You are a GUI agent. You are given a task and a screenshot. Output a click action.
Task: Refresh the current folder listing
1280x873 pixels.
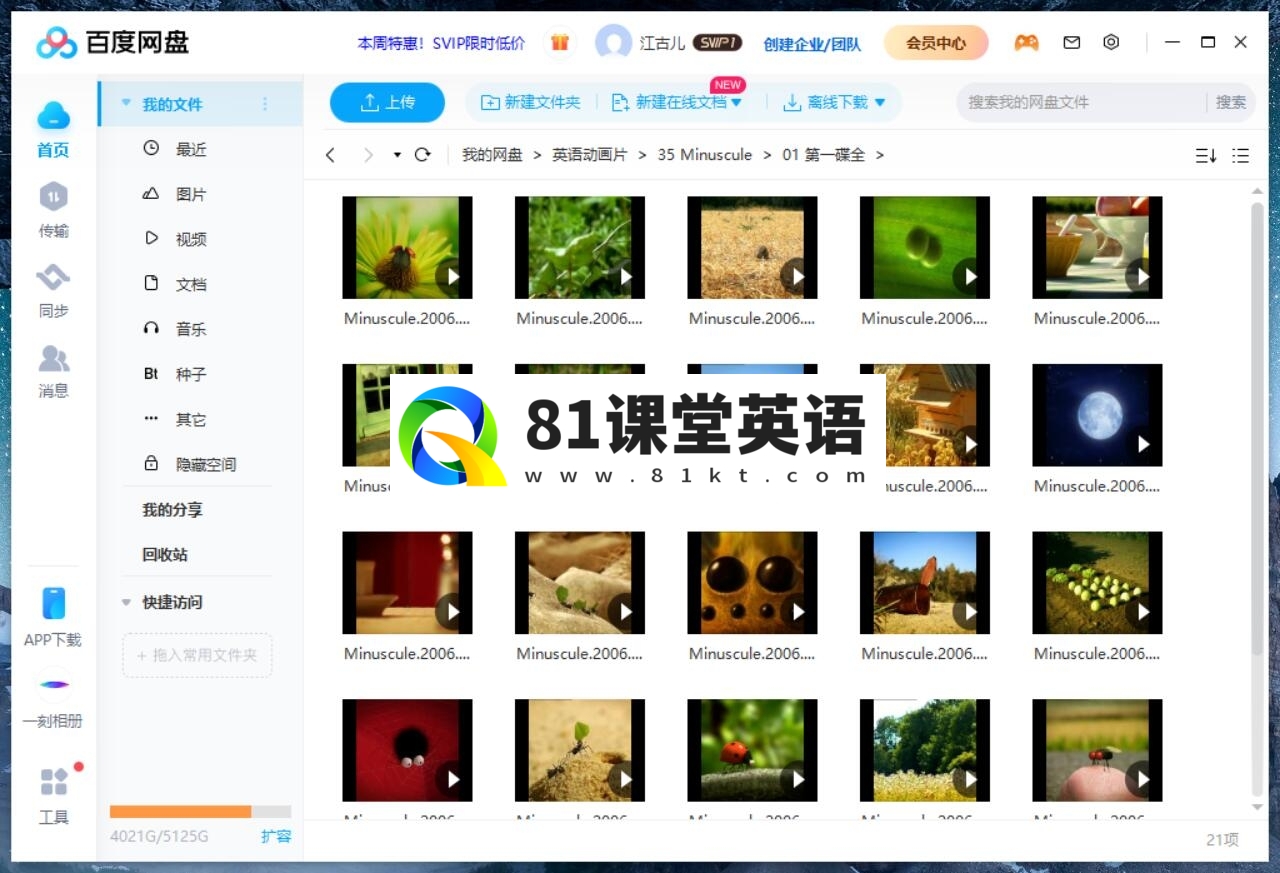422,155
